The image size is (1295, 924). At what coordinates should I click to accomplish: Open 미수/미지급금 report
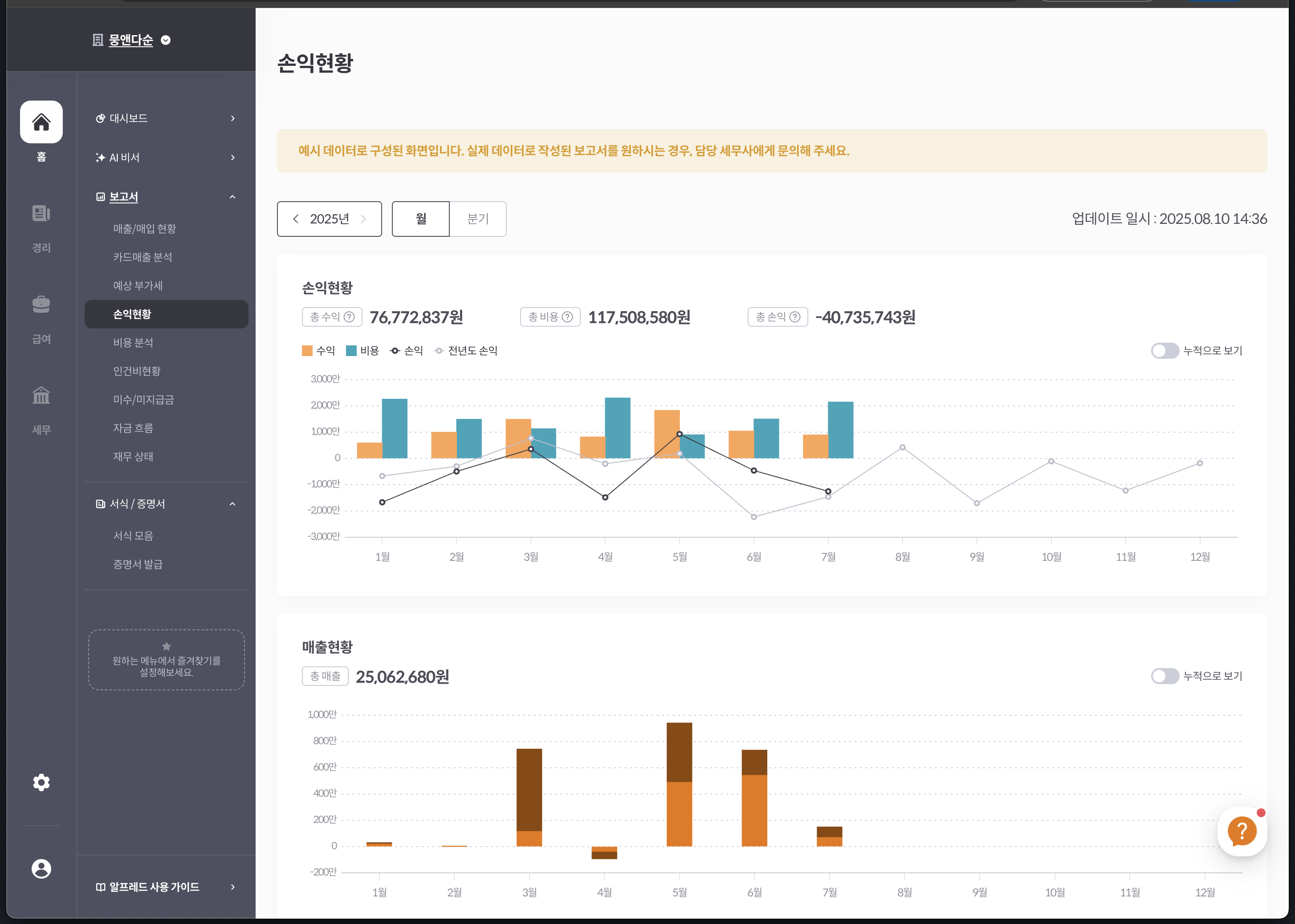(143, 399)
